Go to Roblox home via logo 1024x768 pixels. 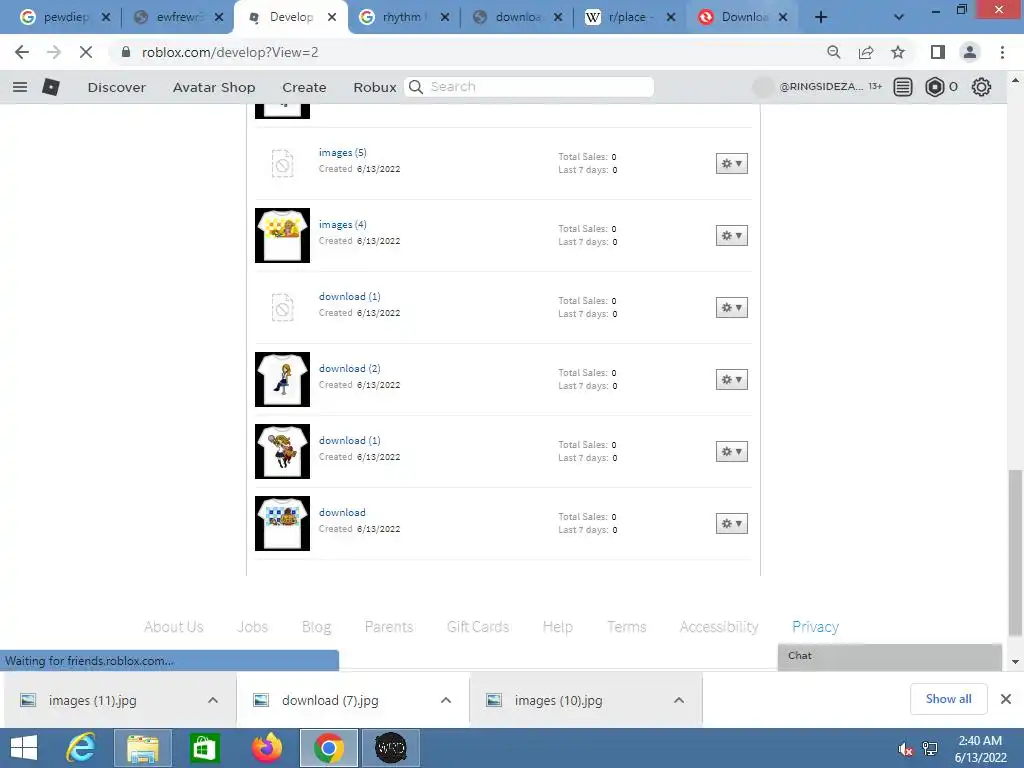click(x=51, y=87)
